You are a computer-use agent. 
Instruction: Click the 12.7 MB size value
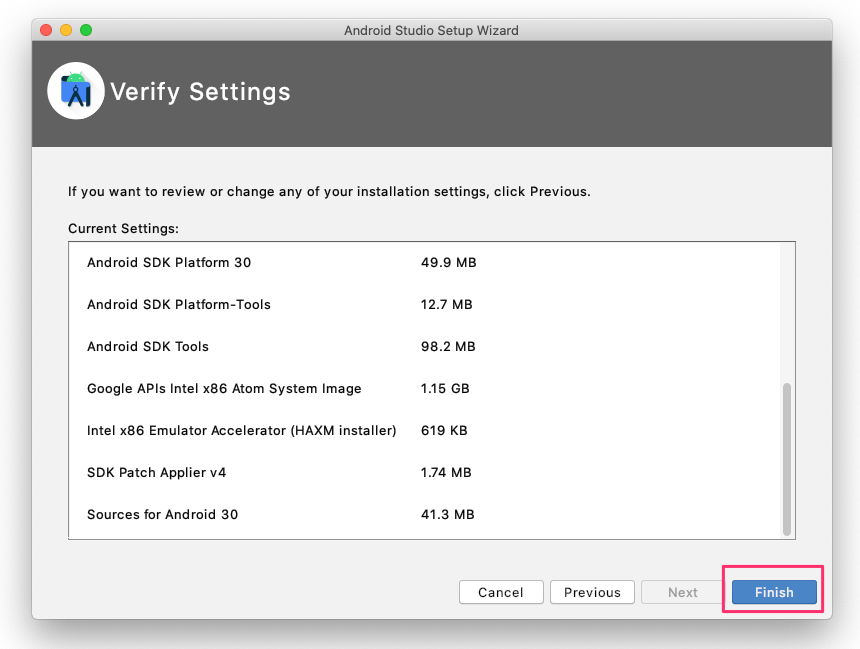coord(446,304)
